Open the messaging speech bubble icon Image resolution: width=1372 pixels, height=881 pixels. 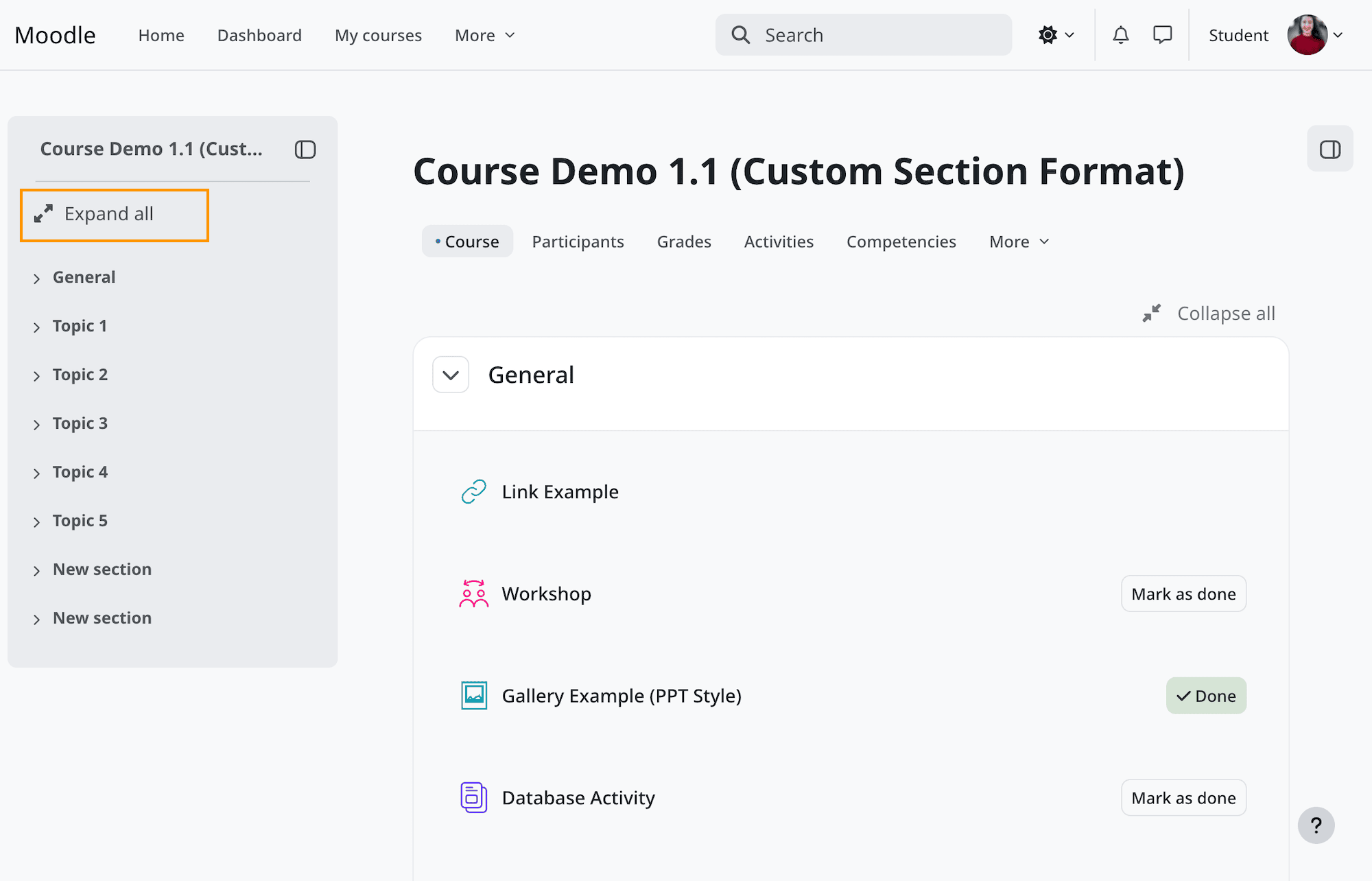tap(1163, 35)
